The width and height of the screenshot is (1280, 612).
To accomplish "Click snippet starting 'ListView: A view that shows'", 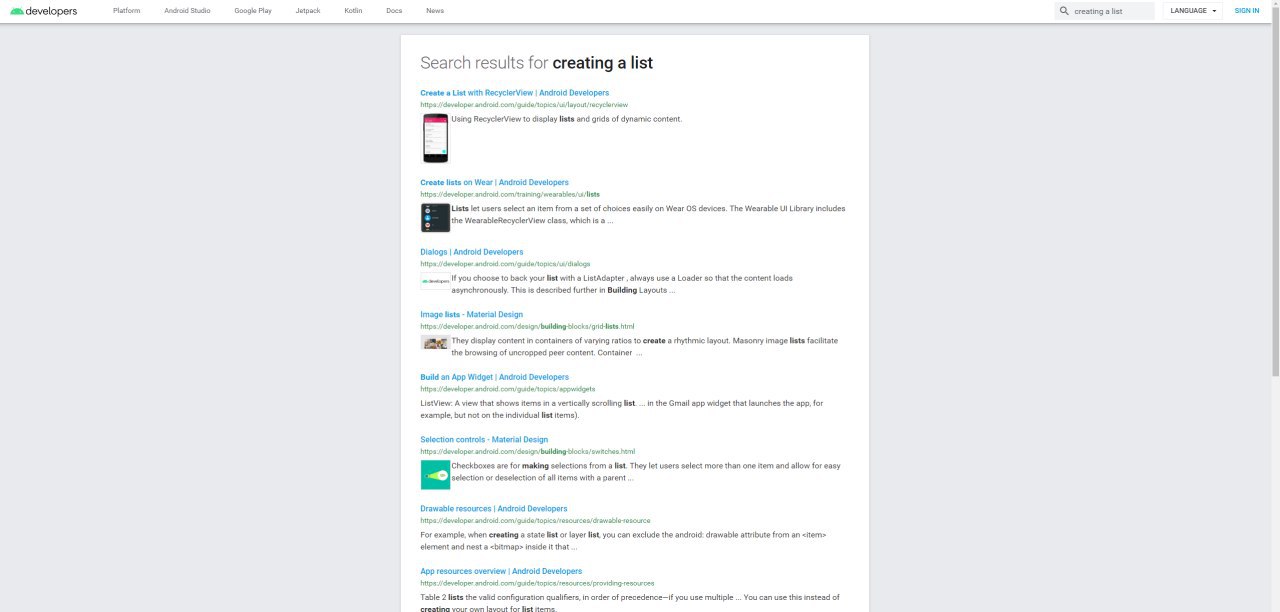I will (x=622, y=409).
